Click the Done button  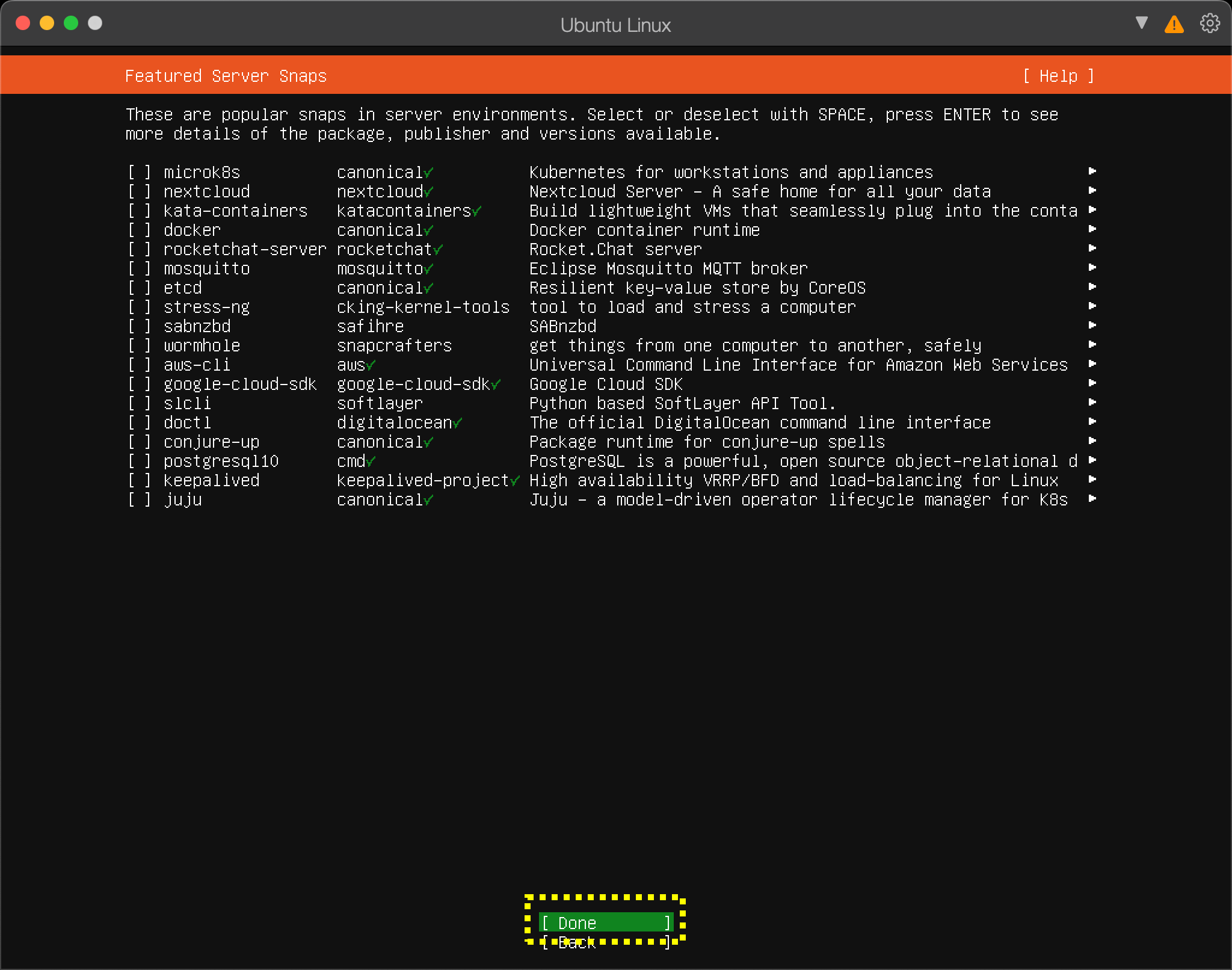[x=606, y=923]
